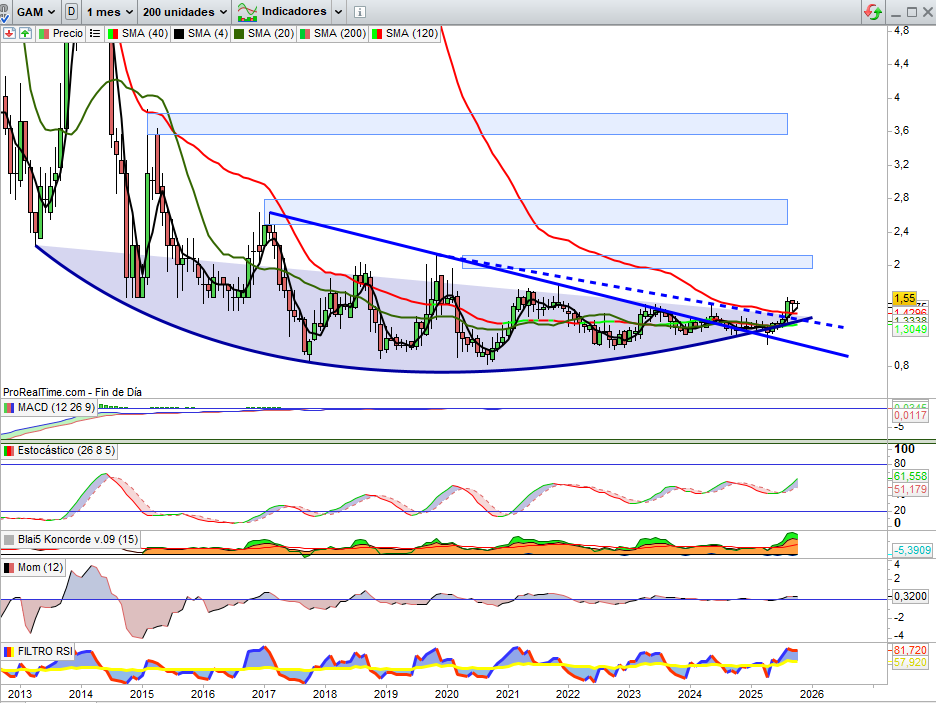The width and height of the screenshot is (936, 703).
Task: Click the 1,55 current price tag
Action: coord(904,298)
